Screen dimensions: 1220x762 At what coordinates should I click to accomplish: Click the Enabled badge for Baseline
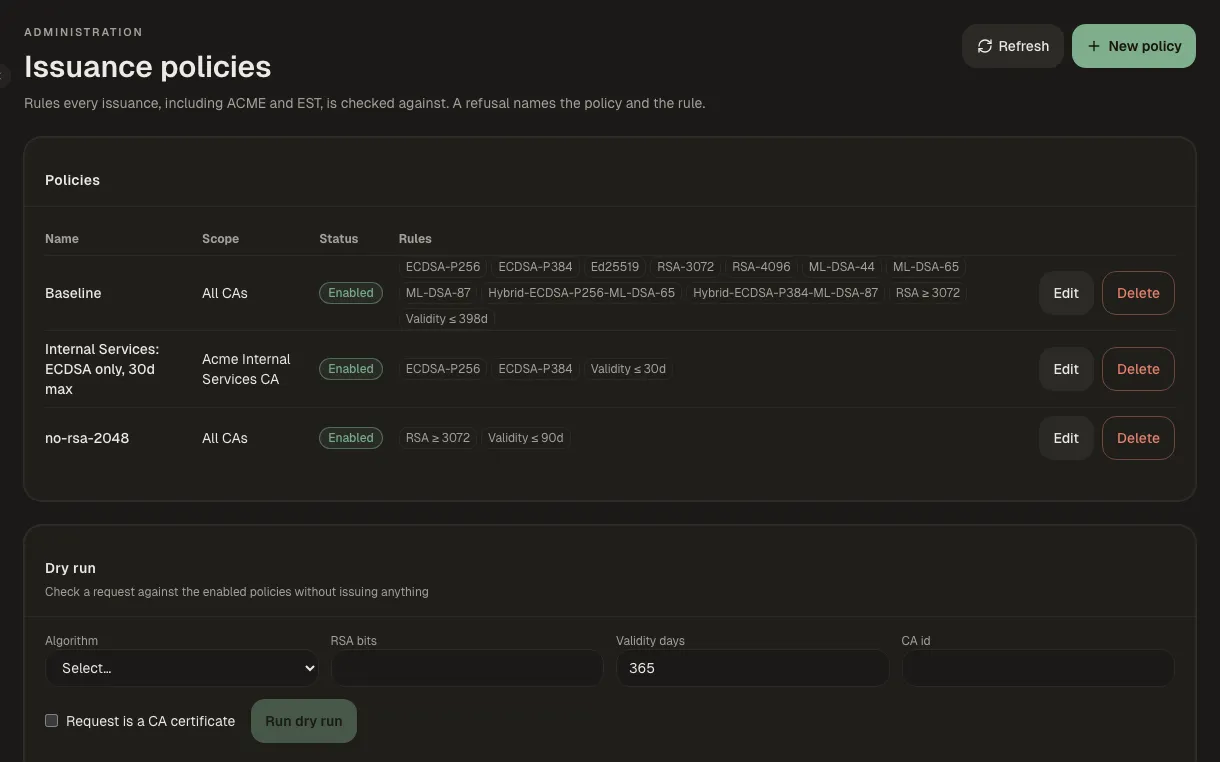point(351,293)
